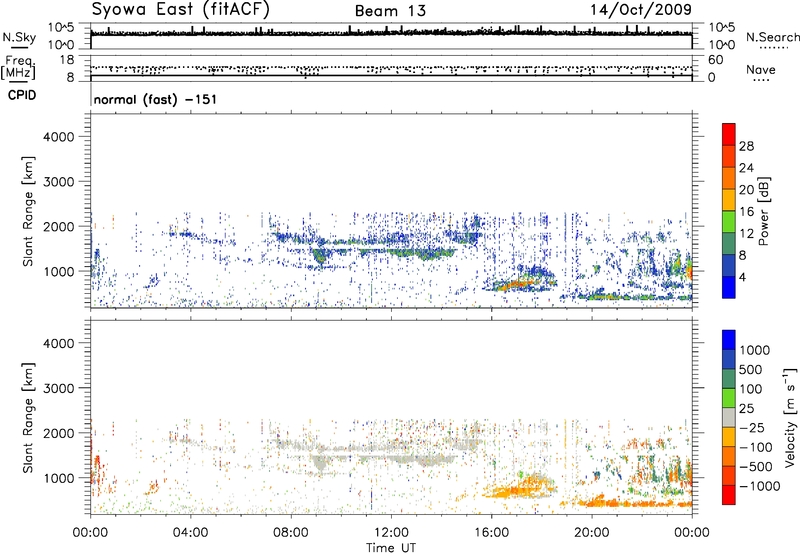Click the 'Time UT' axis title
Screen dimensions: 800x554
point(391,548)
